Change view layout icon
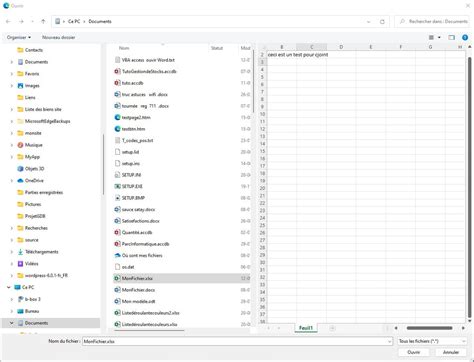 (431, 37)
